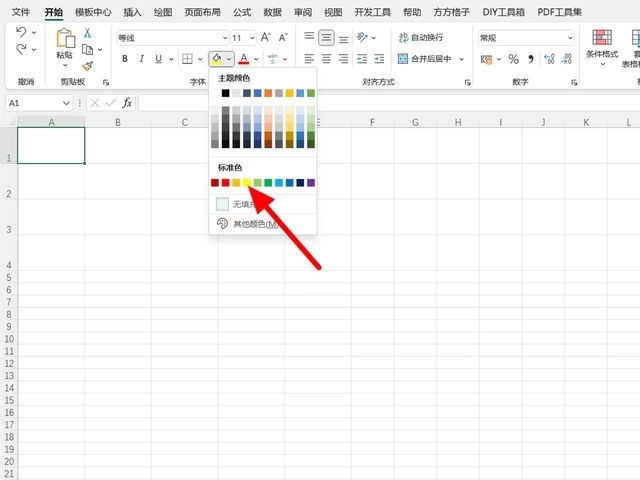Open the 公式 ribbon tab
The width and height of the screenshot is (640, 480).
241,12
